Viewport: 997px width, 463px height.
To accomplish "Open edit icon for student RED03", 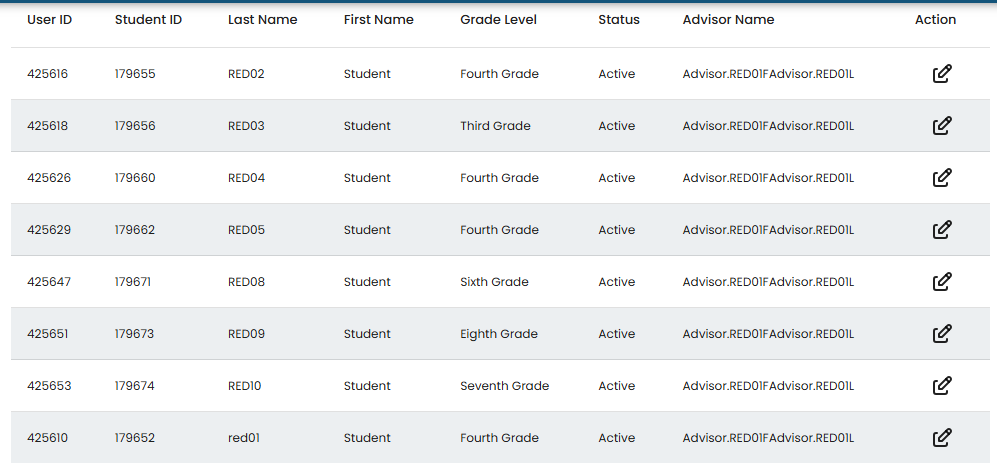I will [941, 126].
